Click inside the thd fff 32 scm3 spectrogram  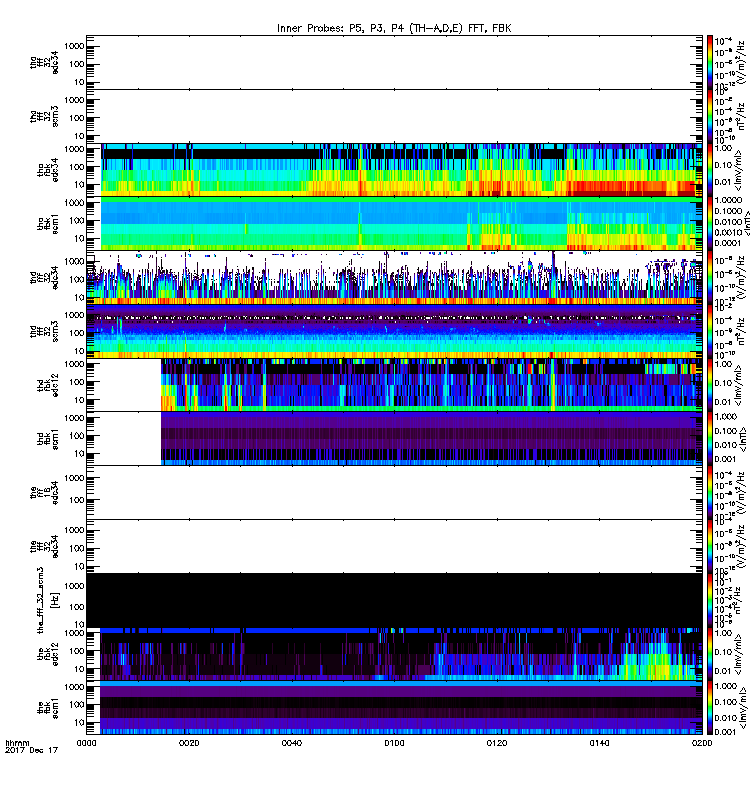click(394, 331)
